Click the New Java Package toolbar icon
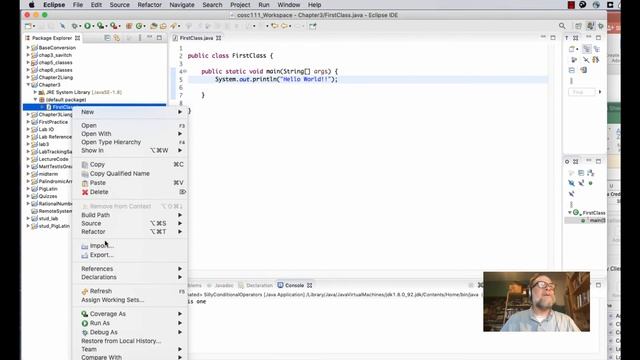Viewport: 640px width, 360px height. pos(129,26)
